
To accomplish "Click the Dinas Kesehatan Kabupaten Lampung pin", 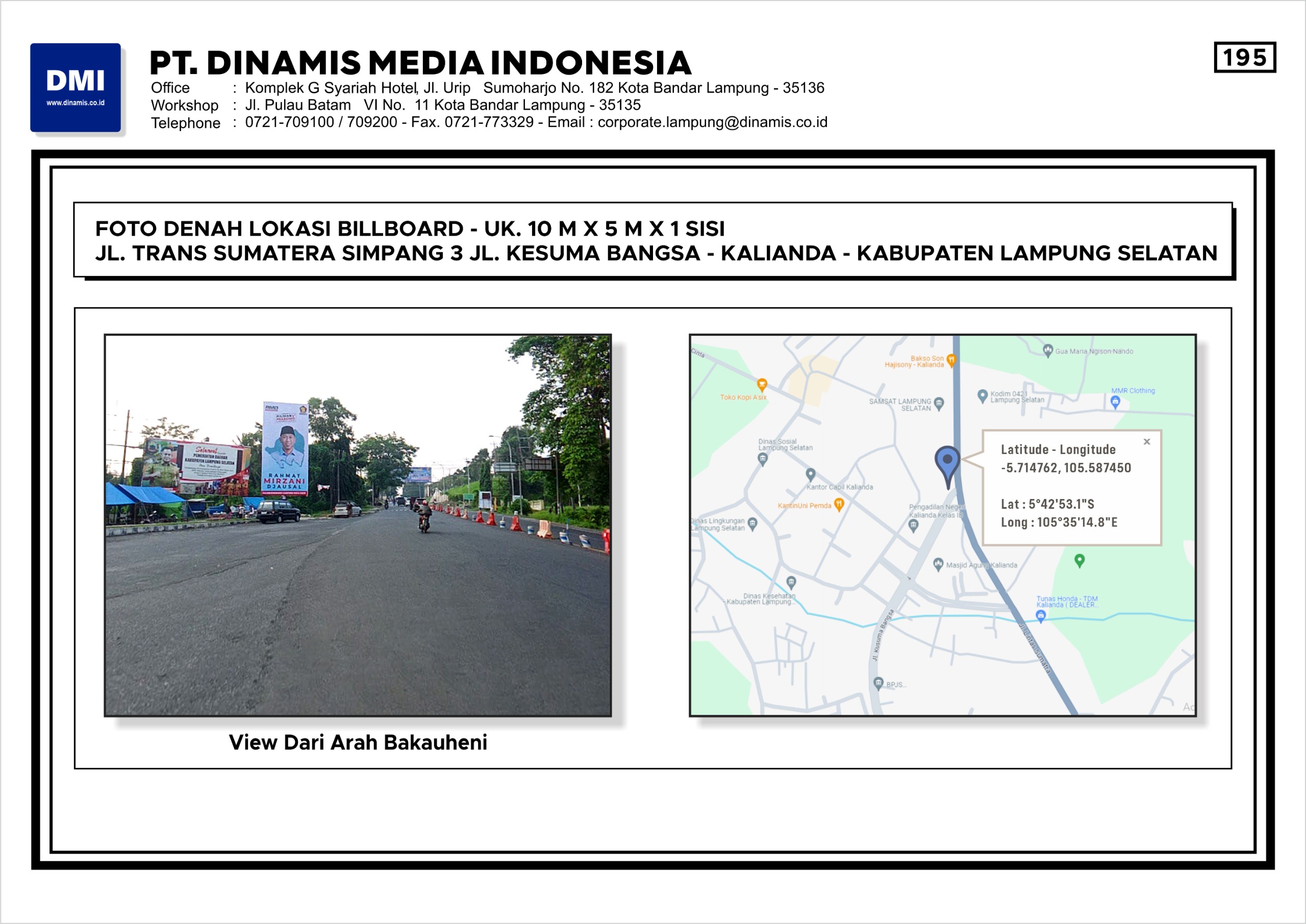I will point(791,583).
